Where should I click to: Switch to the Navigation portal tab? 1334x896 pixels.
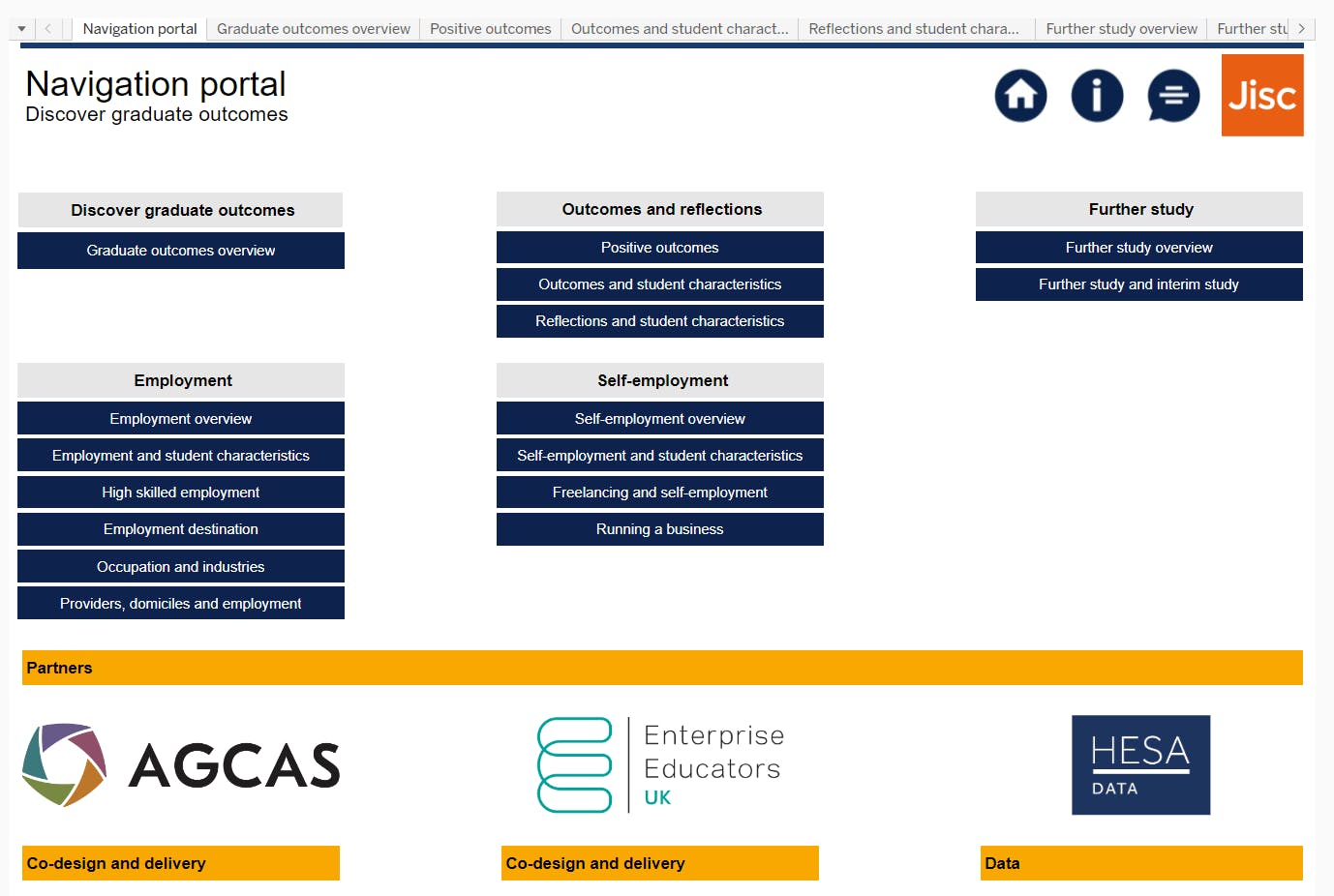point(139,29)
